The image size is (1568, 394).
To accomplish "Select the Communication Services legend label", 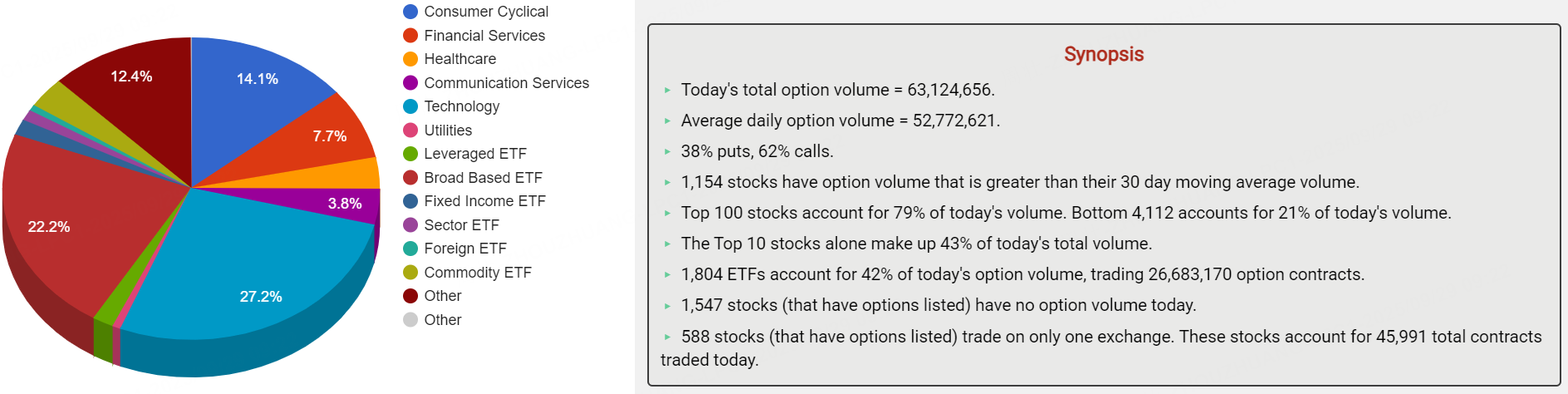I will point(506,83).
